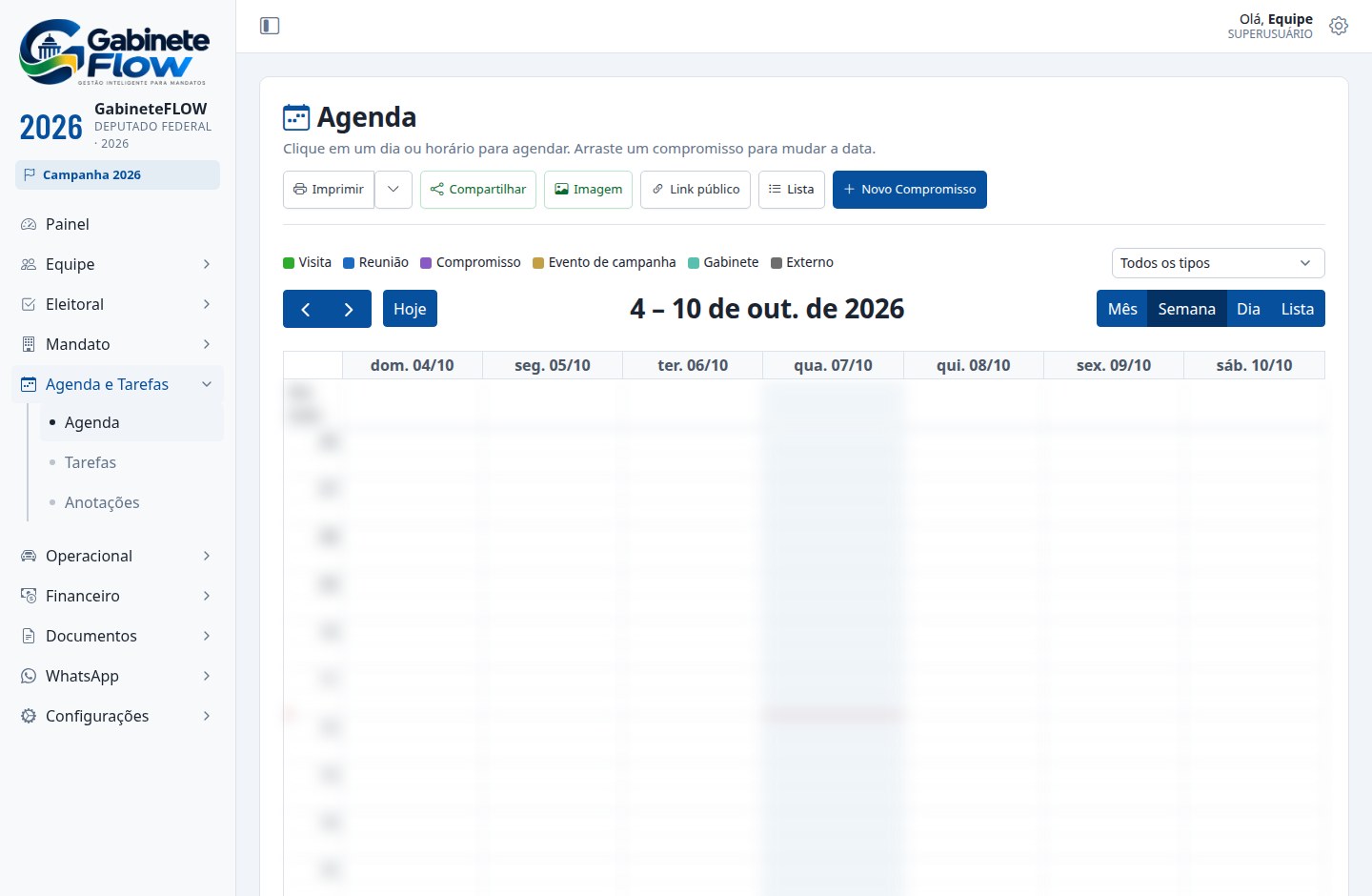Switch to Mês calendar view

1122,309
